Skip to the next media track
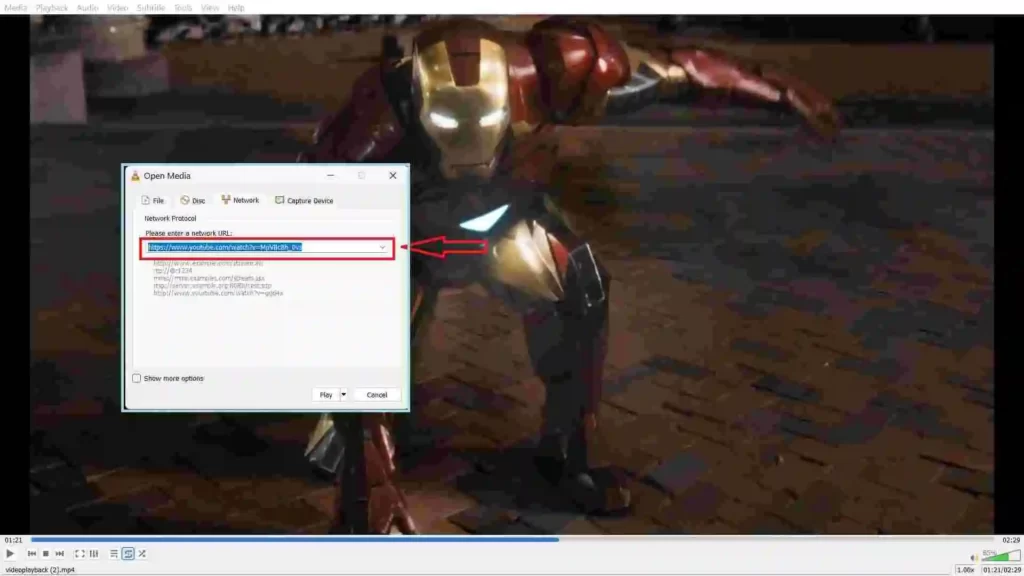This screenshot has width=1024, height=576. tap(59, 554)
